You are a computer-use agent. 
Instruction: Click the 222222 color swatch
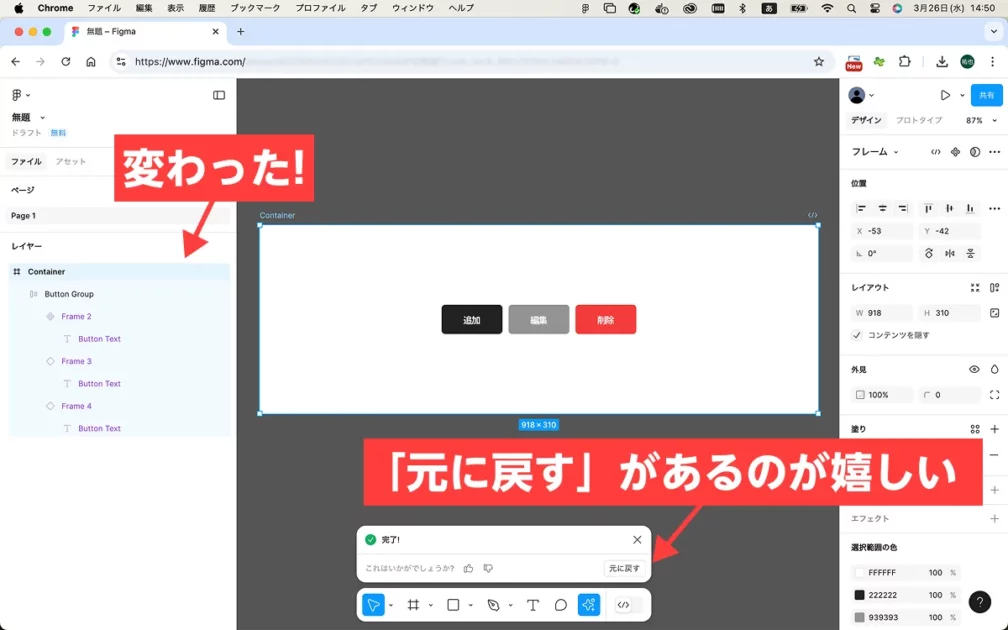pos(859,595)
